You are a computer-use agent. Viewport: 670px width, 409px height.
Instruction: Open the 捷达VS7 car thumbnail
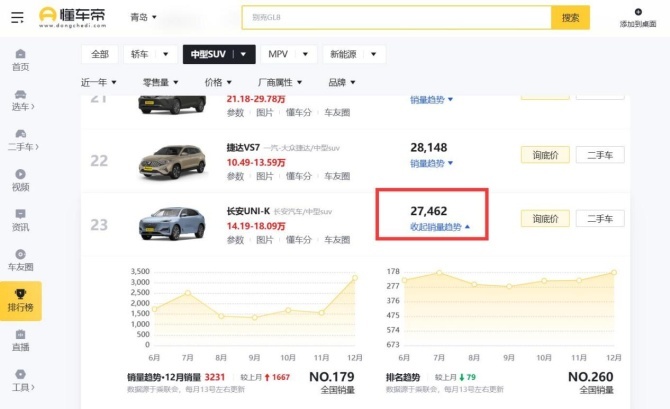coord(172,162)
